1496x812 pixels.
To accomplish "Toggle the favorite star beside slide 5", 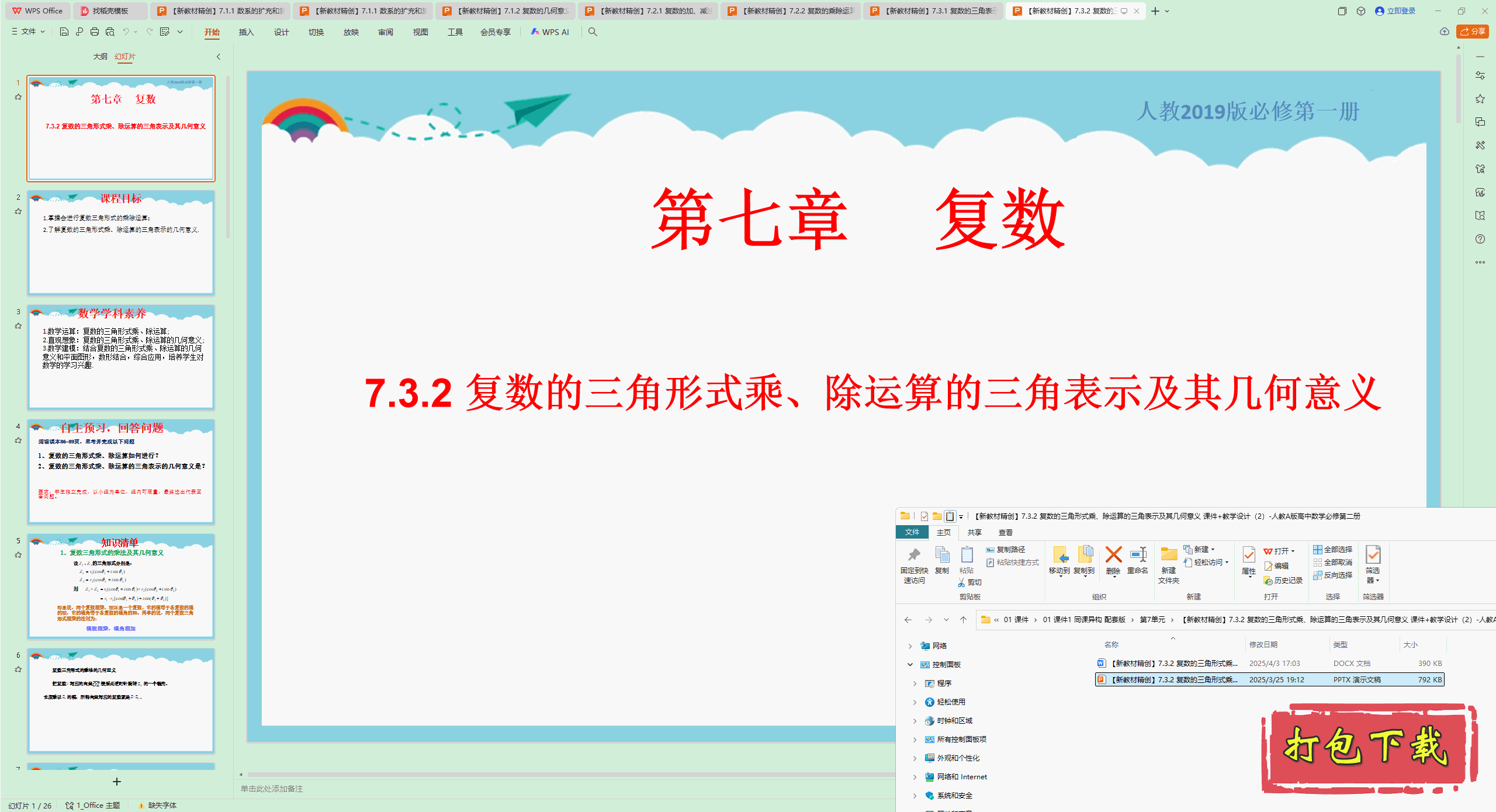I will pyautogui.click(x=18, y=554).
